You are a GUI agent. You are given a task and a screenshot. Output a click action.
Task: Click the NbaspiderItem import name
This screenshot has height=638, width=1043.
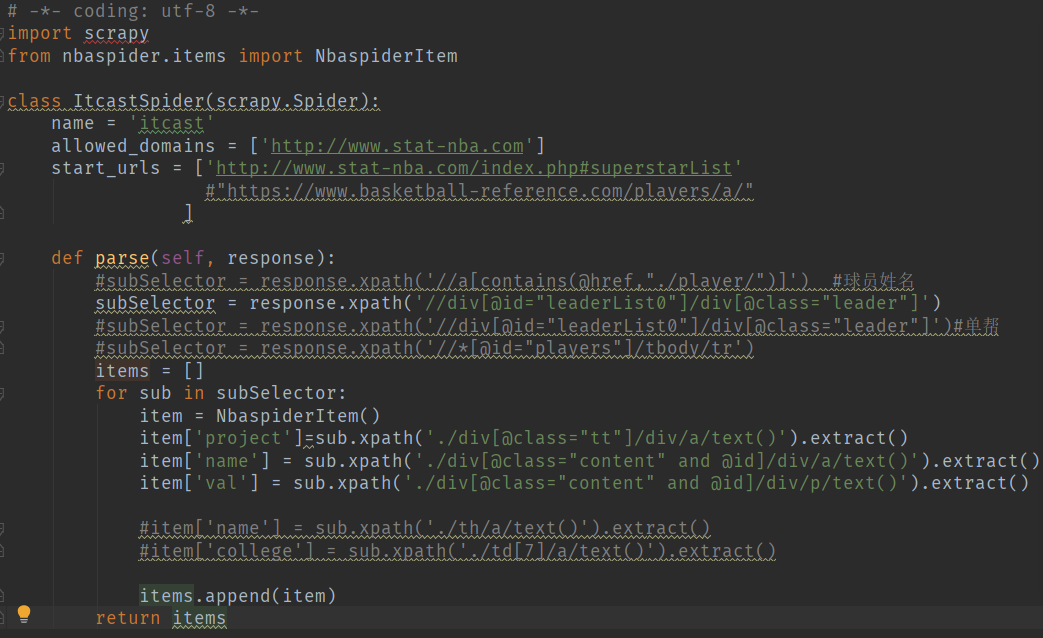386,56
